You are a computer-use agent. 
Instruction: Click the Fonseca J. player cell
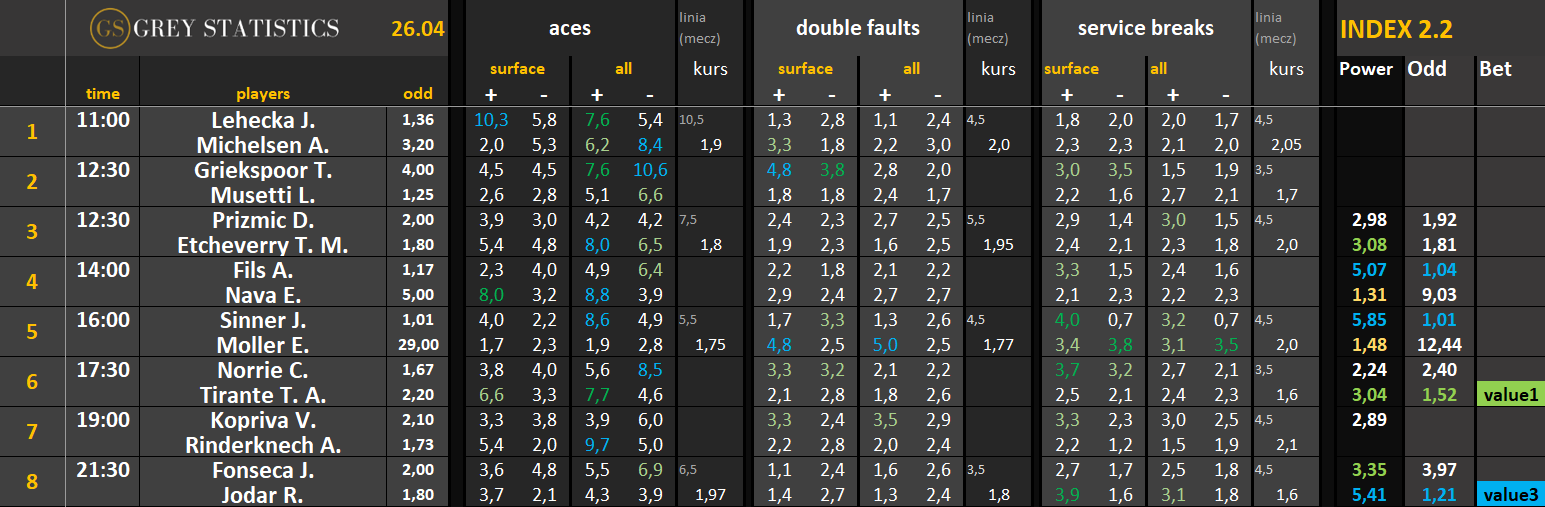pyautogui.click(x=263, y=470)
